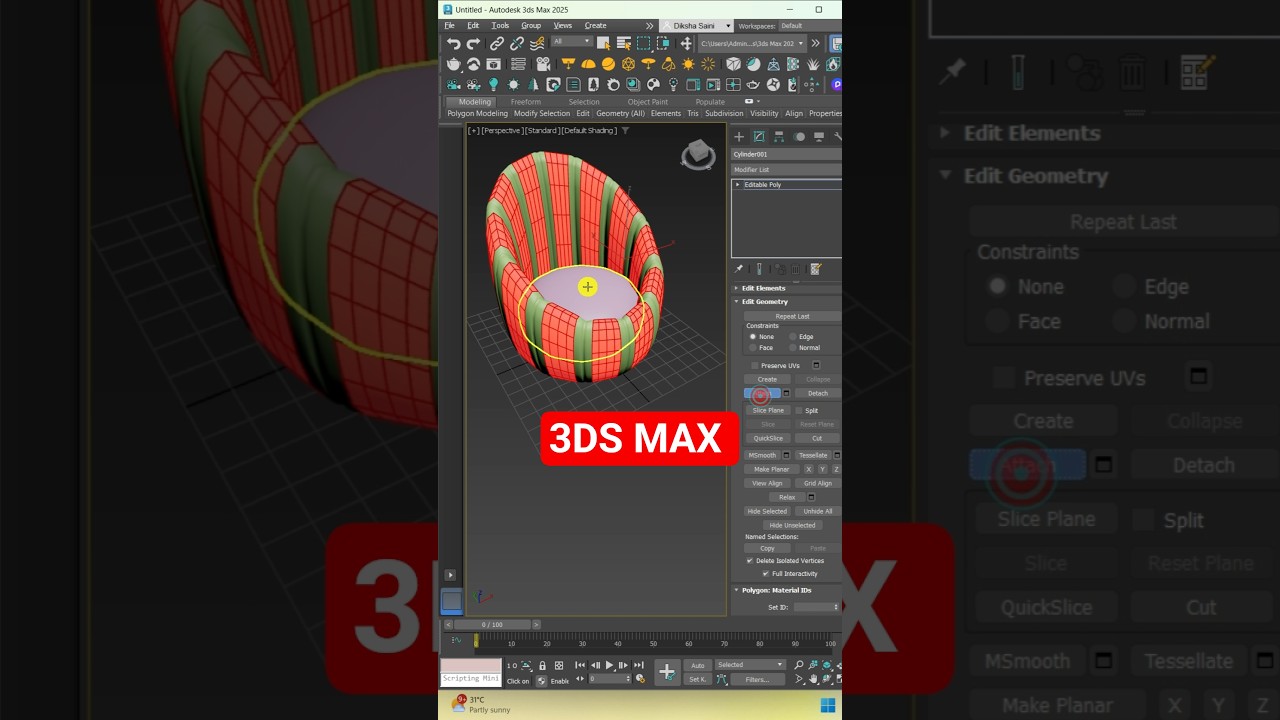This screenshot has width=1280, height=720.
Task: Activate the Bind to Space Warp icon
Action: 537,43
